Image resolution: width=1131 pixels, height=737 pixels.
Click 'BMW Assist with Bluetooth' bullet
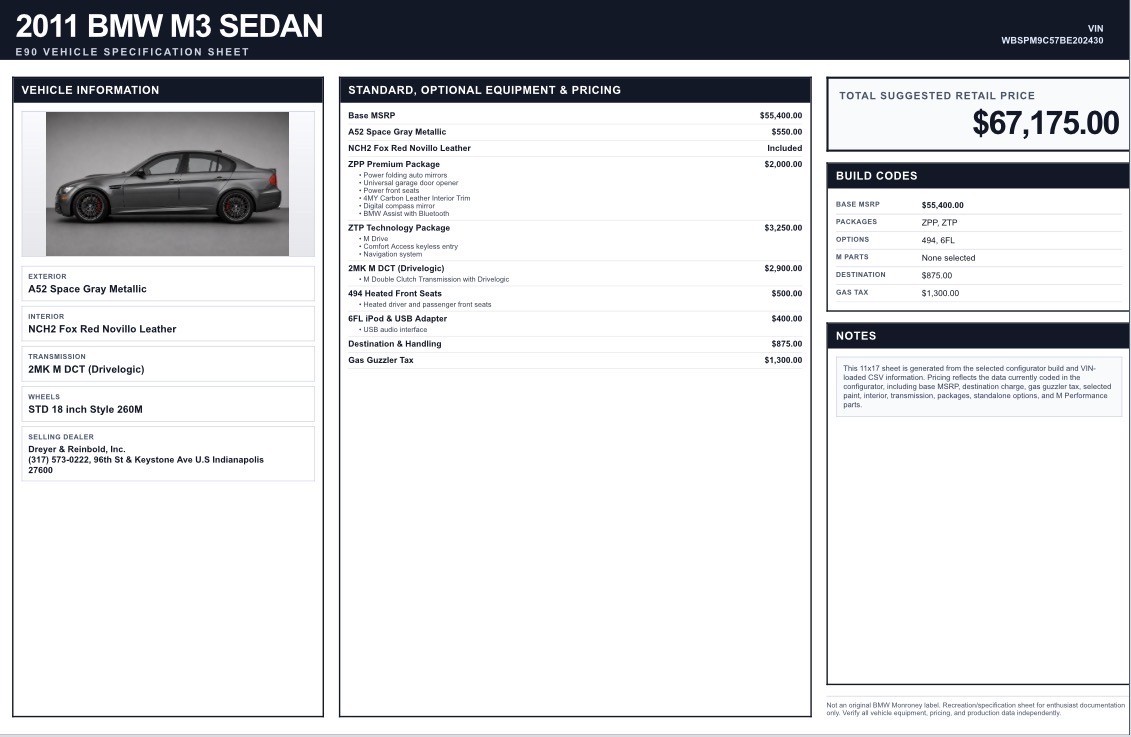pos(406,213)
